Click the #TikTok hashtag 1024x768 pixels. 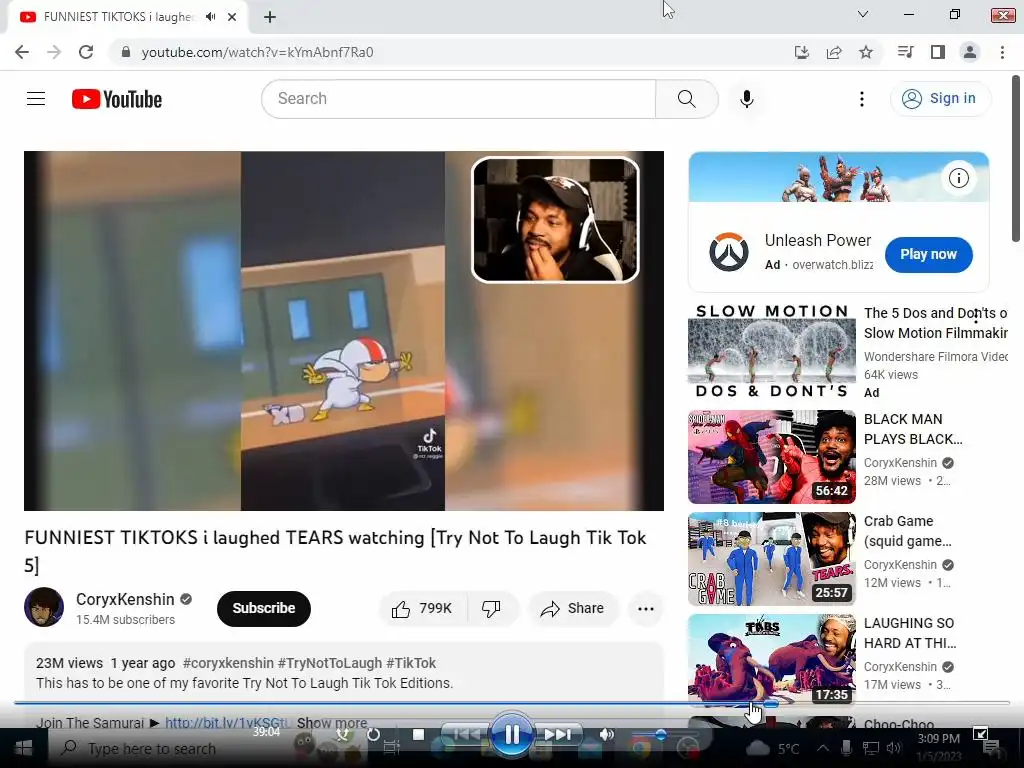pyautogui.click(x=411, y=663)
